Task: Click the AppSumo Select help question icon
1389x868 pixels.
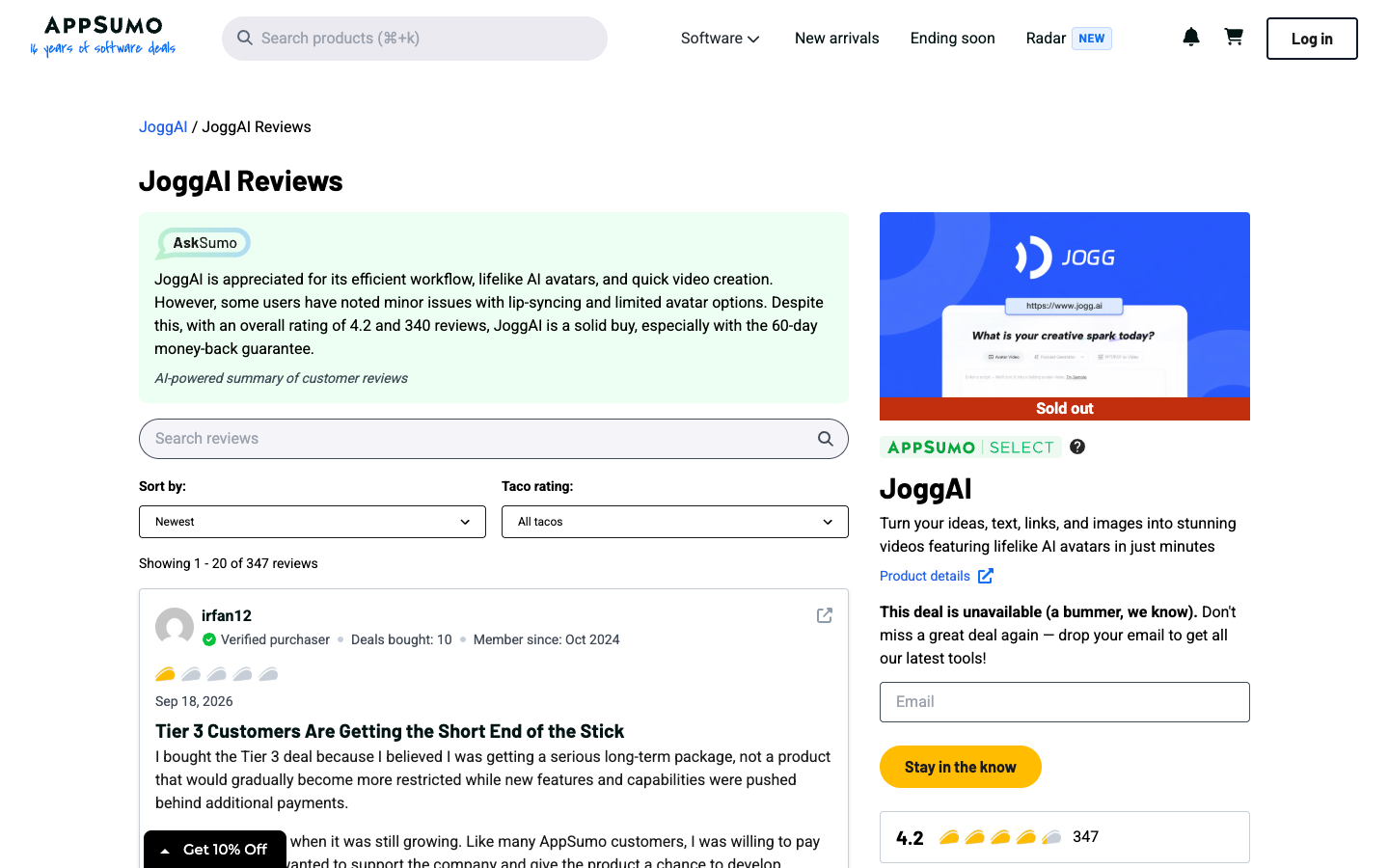Action: (x=1077, y=447)
